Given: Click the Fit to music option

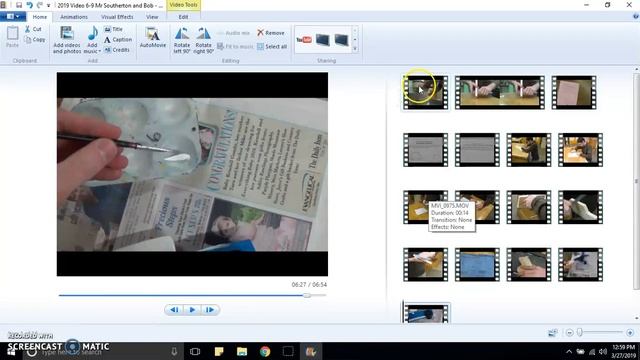Looking at the screenshot, I should (x=235, y=47).
